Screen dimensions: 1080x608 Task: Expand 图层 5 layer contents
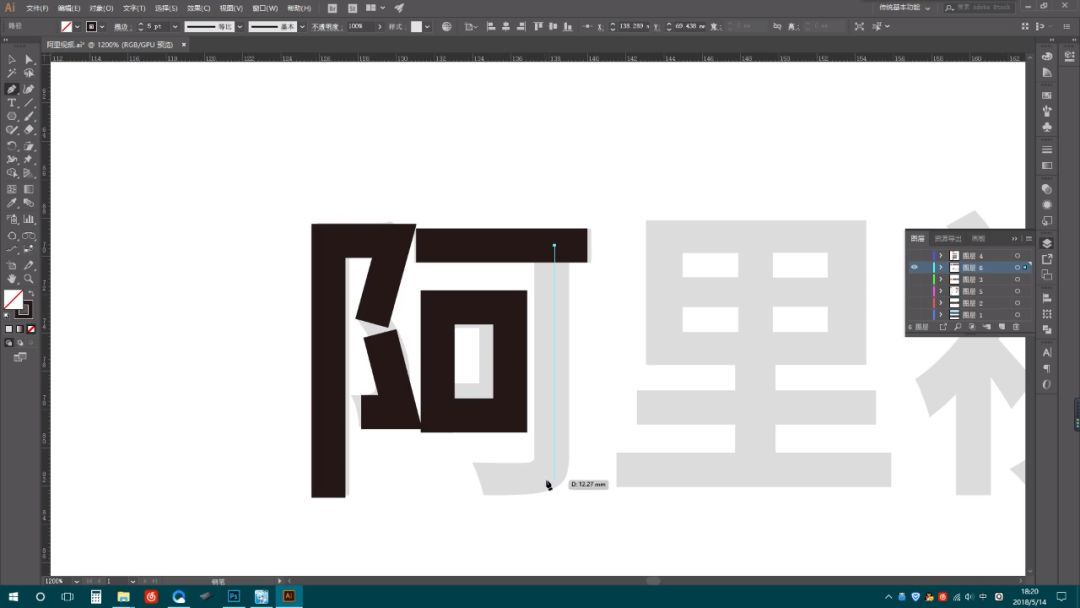pos(941,291)
